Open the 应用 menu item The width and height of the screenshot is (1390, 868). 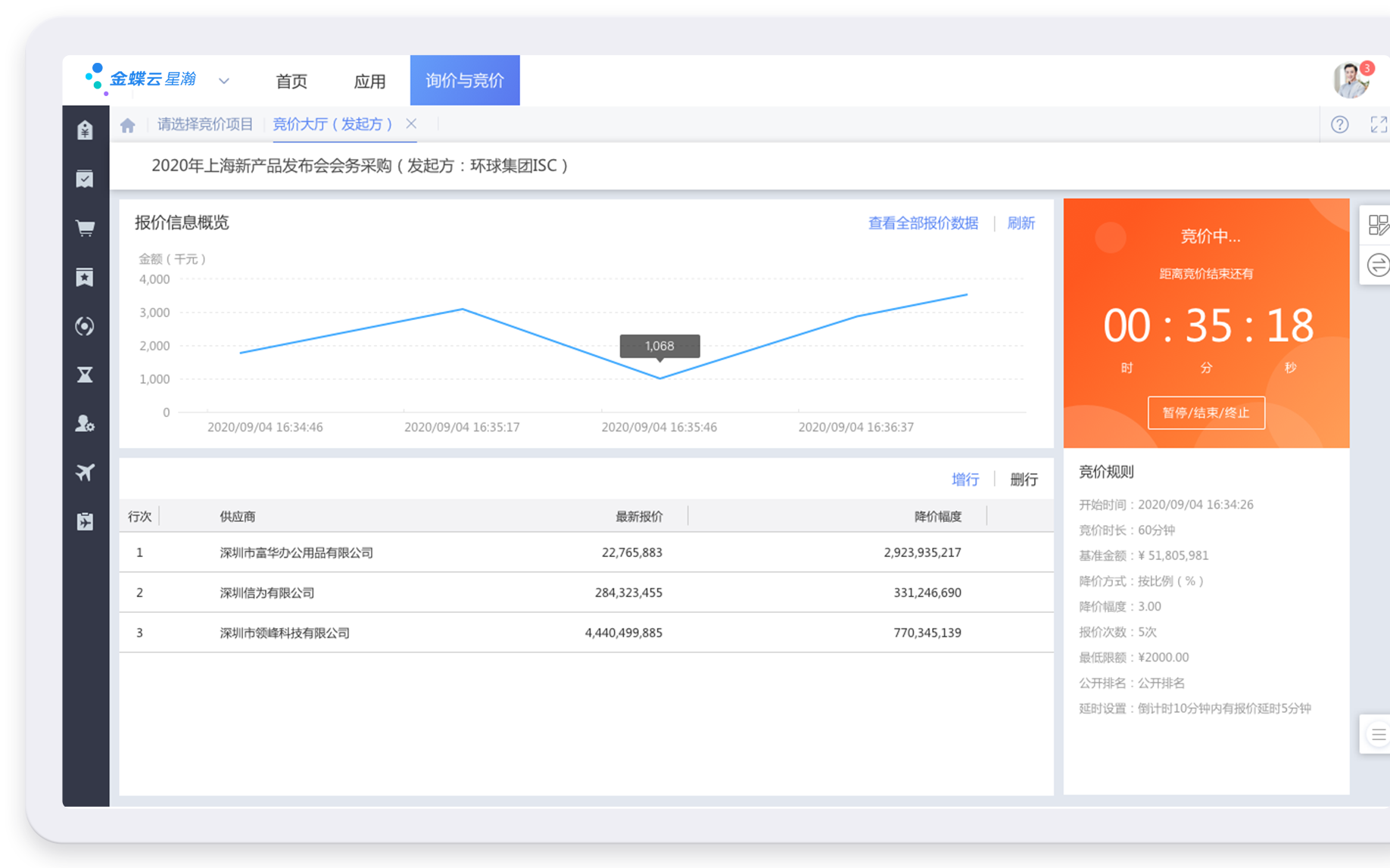pyautogui.click(x=369, y=81)
